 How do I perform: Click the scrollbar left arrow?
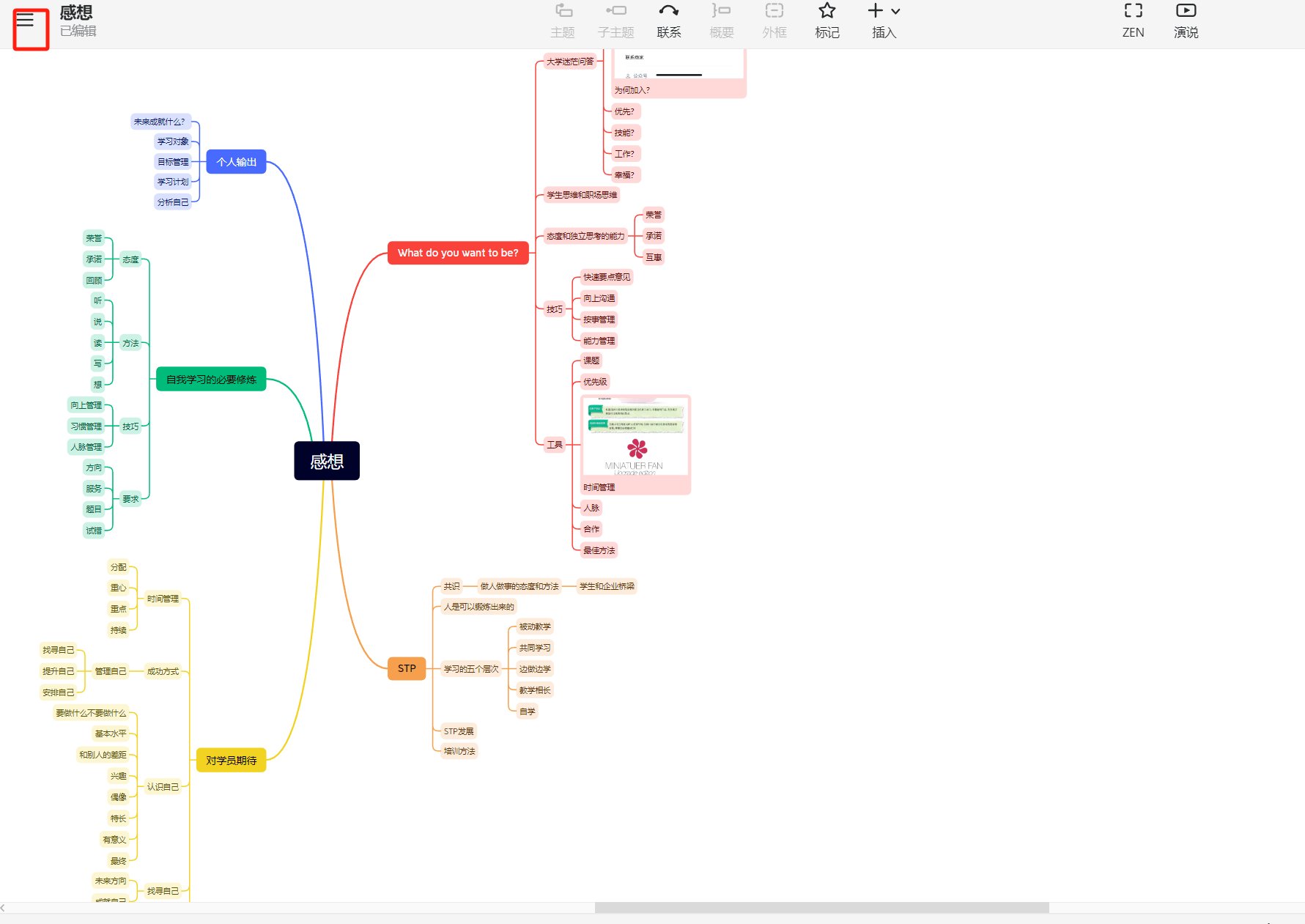tap(4, 908)
